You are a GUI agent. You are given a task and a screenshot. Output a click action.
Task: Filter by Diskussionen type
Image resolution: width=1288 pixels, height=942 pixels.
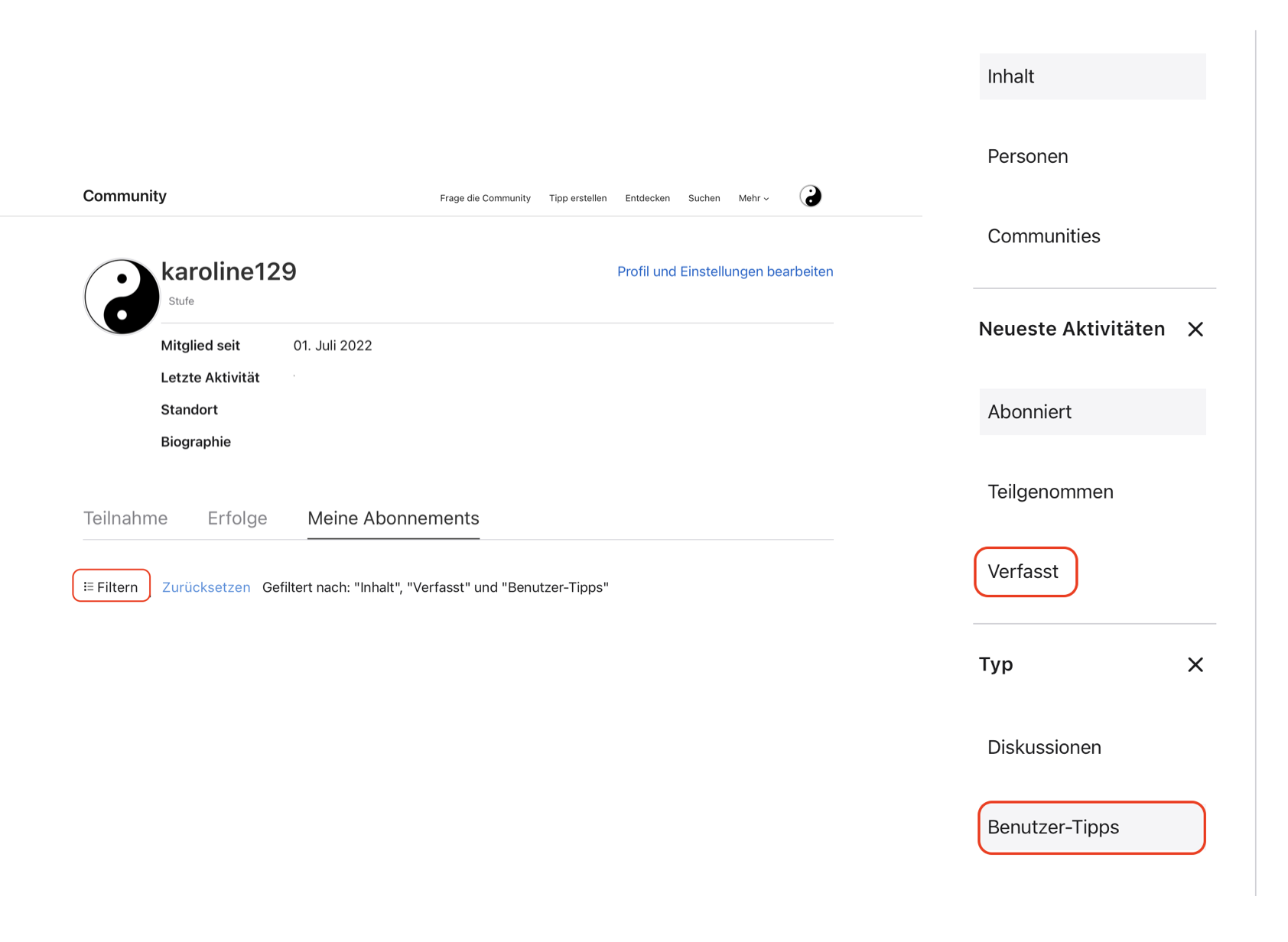pos(1044,747)
